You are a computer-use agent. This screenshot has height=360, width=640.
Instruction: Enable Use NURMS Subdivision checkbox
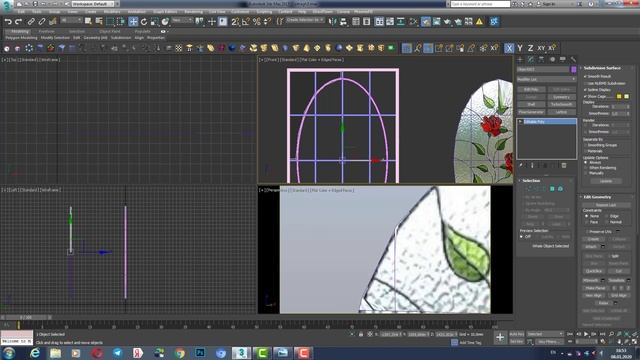coord(585,83)
